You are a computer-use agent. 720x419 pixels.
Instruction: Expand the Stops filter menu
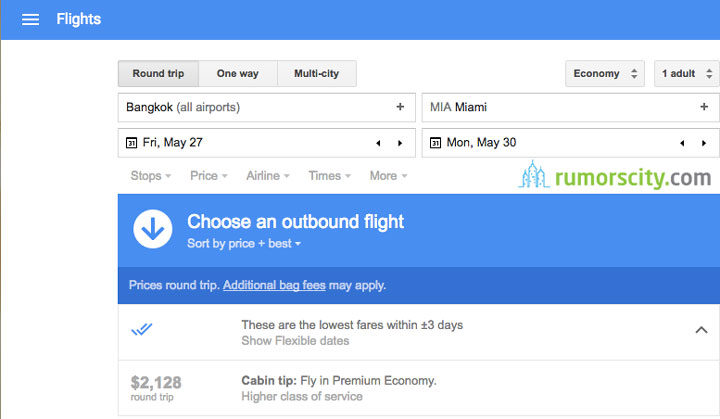151,176
